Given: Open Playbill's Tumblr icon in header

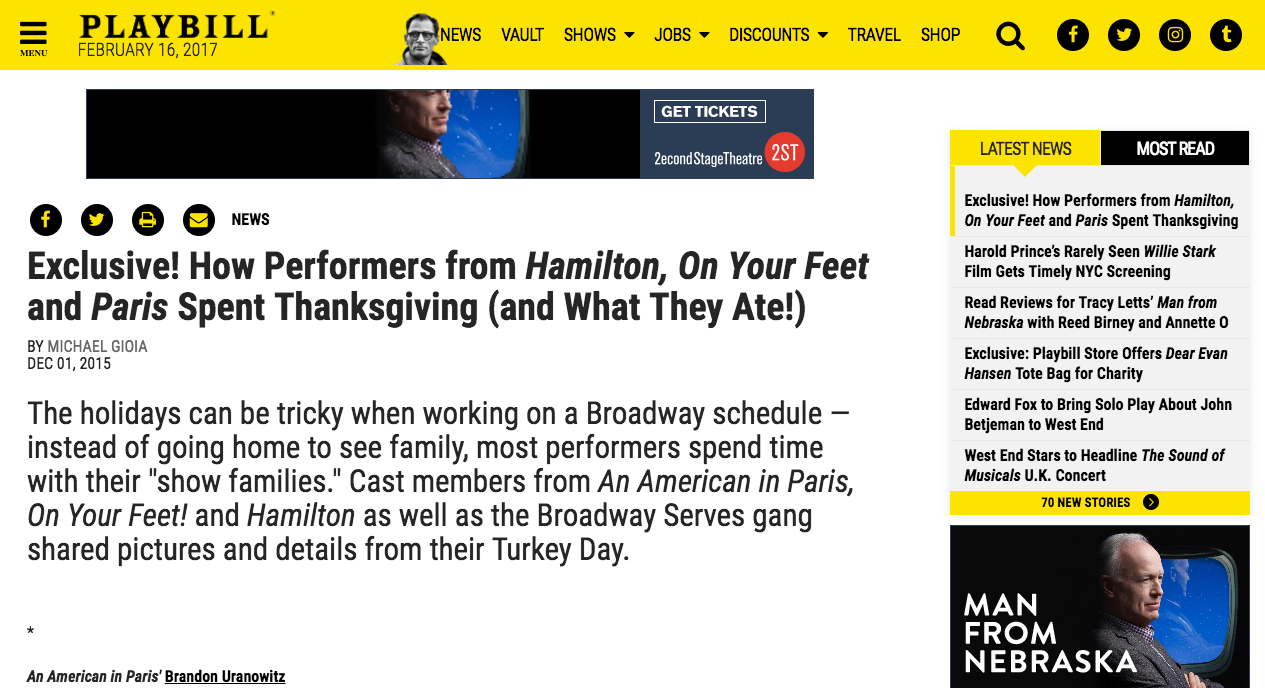Looking at the screenshot, I should 1226,36.
